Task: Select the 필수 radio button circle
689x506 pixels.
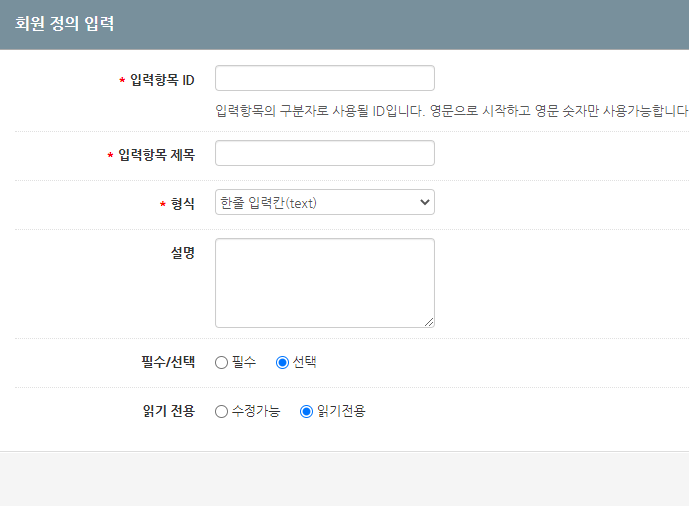Action: [x=221, y=362]
